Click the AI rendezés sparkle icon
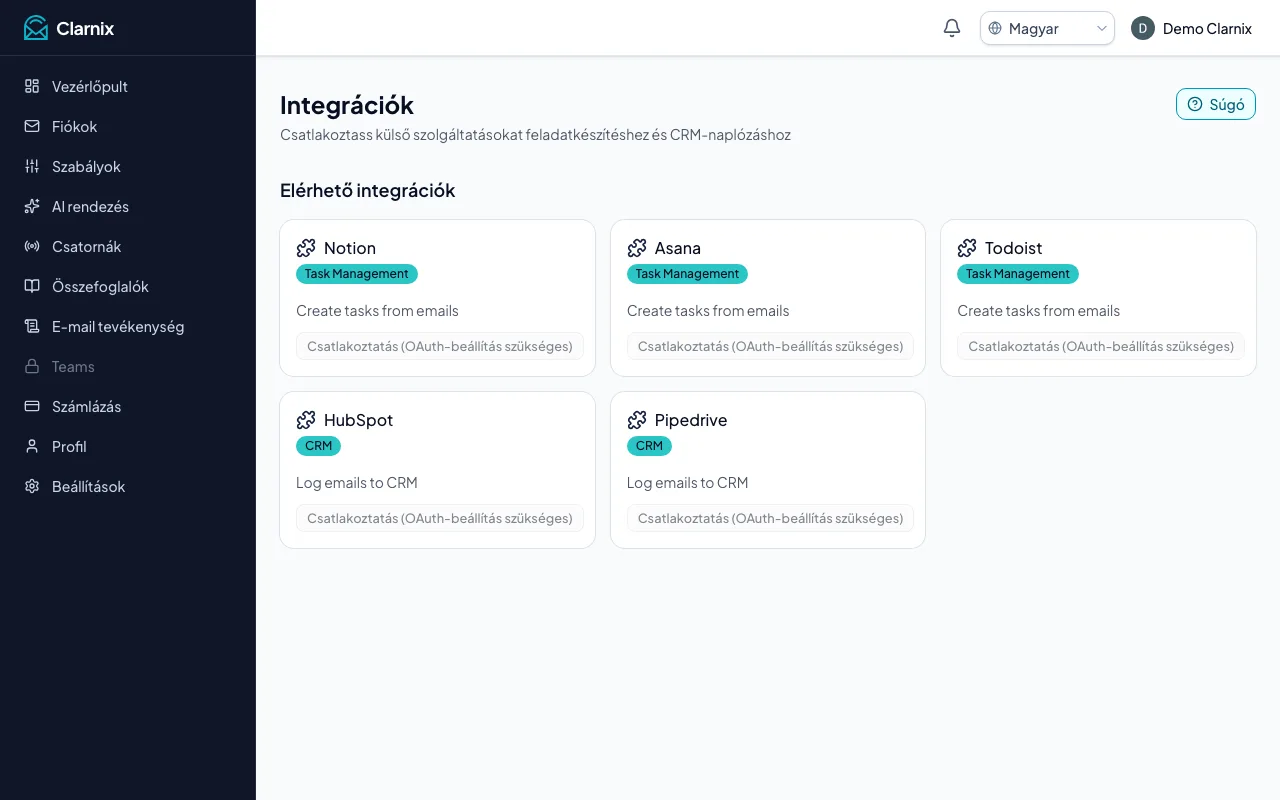 click(32, 206)
